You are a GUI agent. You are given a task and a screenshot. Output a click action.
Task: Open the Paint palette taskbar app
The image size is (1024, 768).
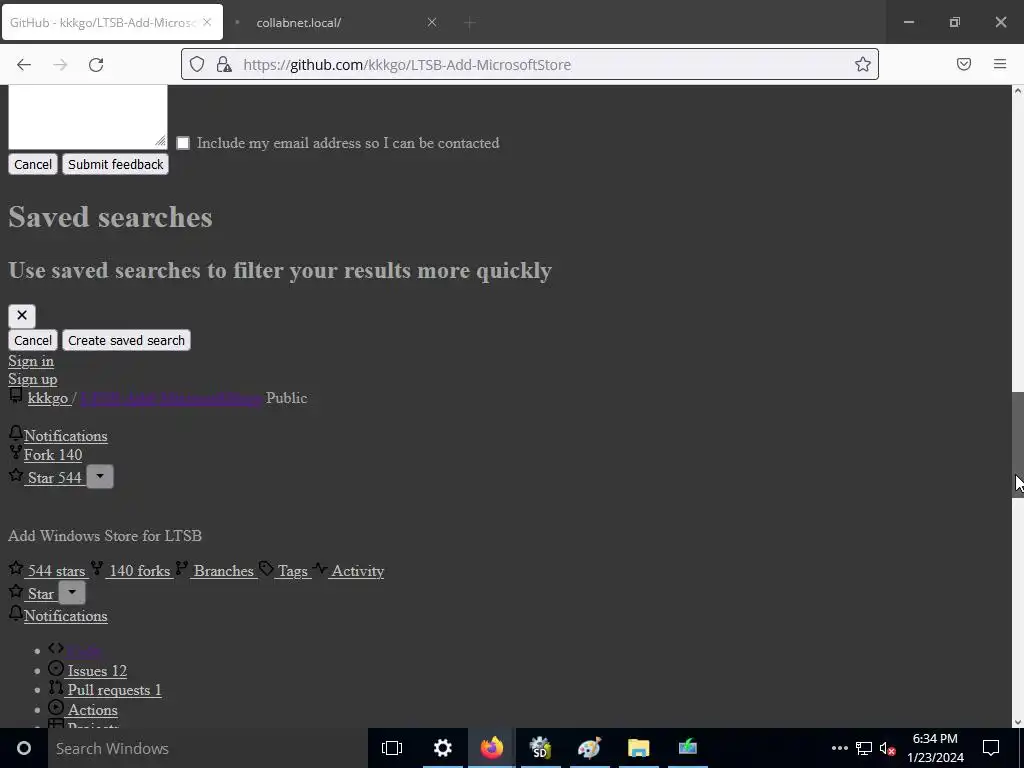point(589,748)
